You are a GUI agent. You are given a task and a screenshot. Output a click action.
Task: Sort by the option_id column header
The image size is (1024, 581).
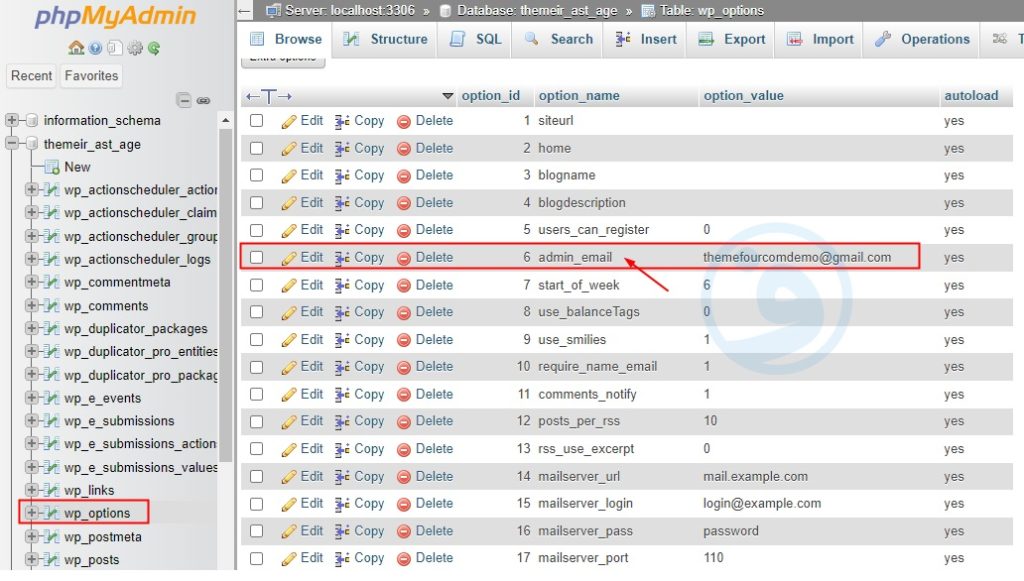(x=490, y=96)
